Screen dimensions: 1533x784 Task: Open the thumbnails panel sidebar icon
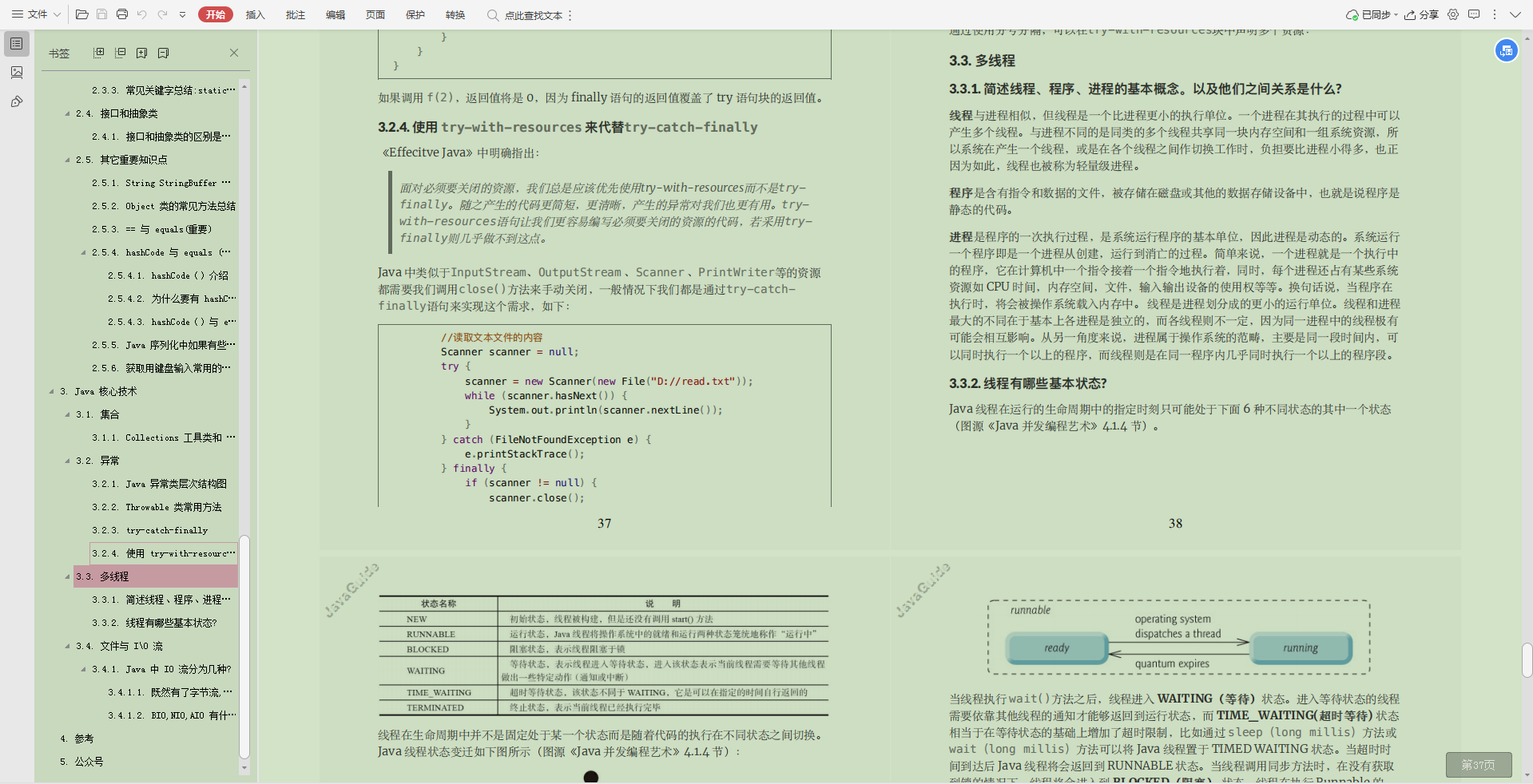17,73
